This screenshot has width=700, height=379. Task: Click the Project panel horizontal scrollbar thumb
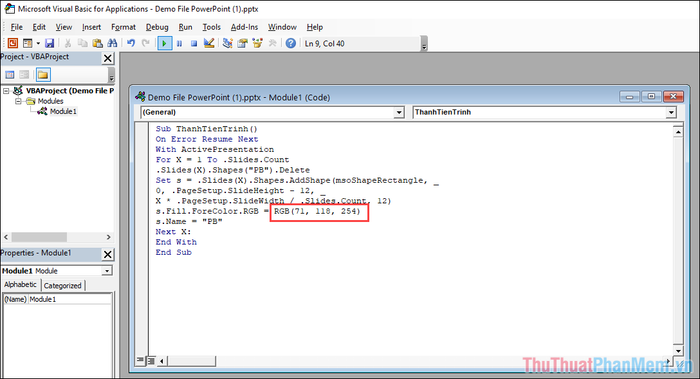coord(39,237)
